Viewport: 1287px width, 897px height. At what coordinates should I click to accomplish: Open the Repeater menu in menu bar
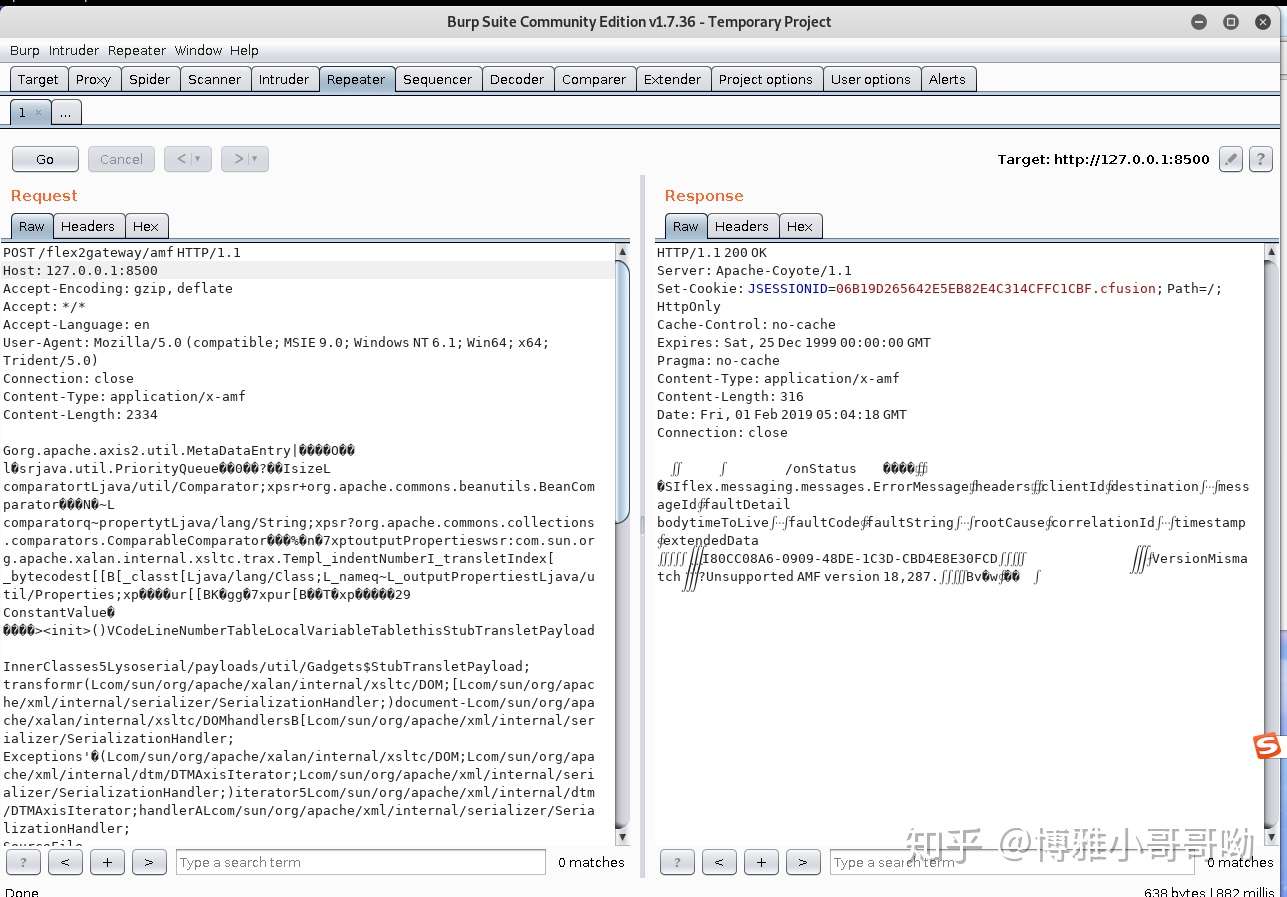137,50
